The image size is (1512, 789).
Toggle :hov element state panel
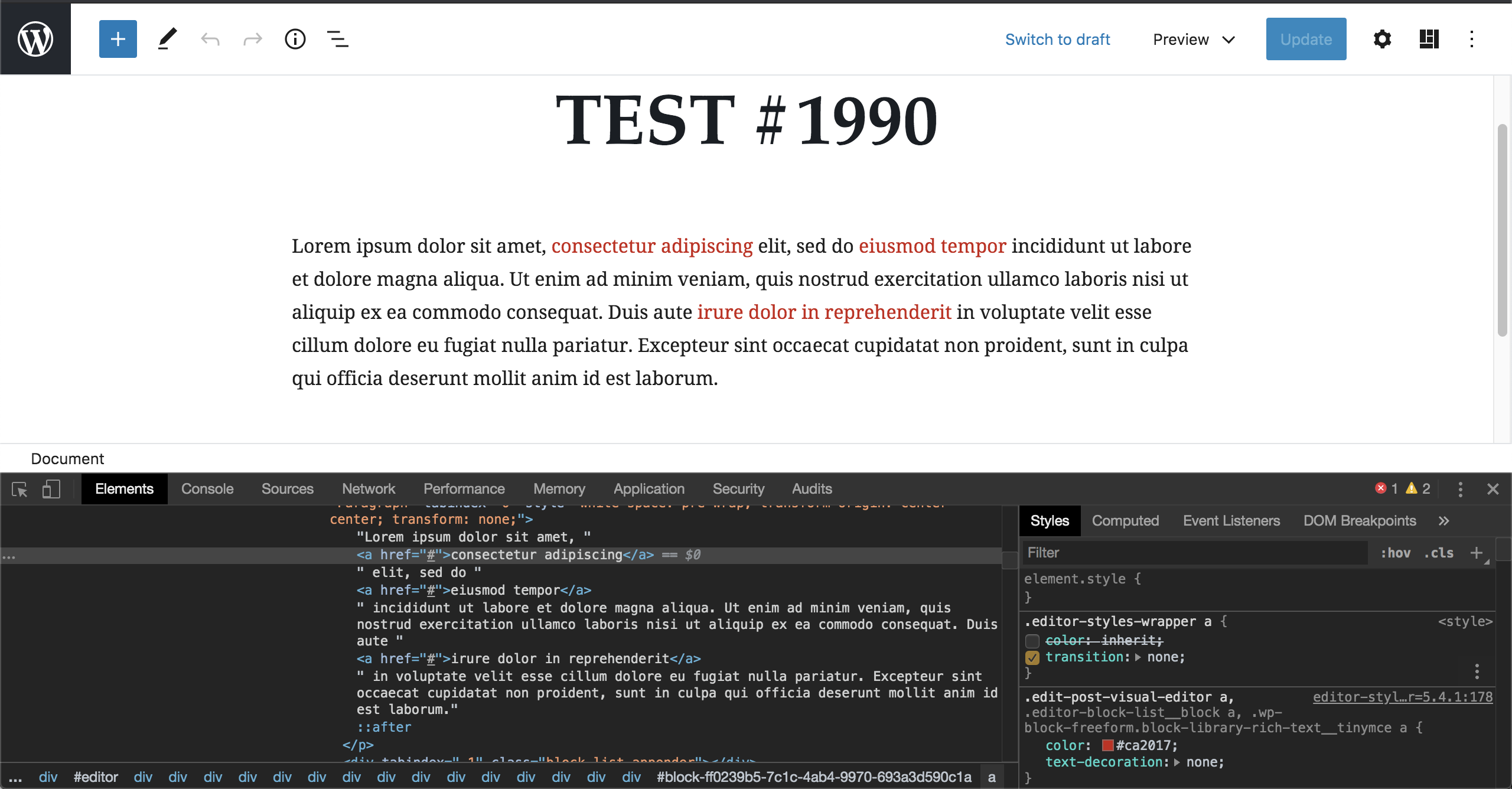(x=1396, y=553)
